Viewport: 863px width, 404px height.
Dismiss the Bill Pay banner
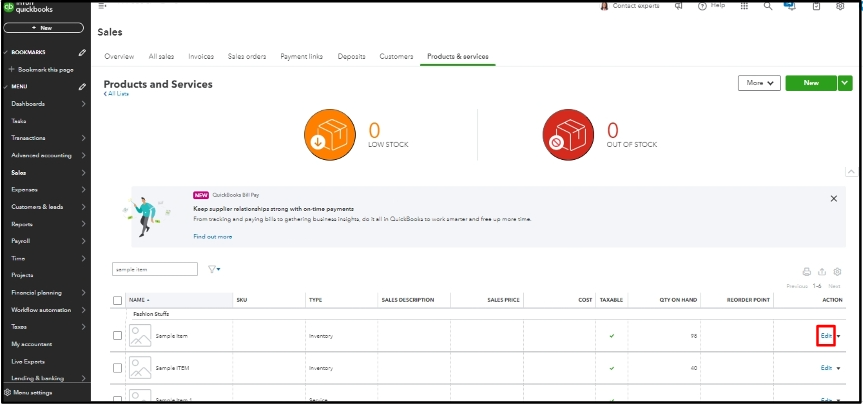833,198
